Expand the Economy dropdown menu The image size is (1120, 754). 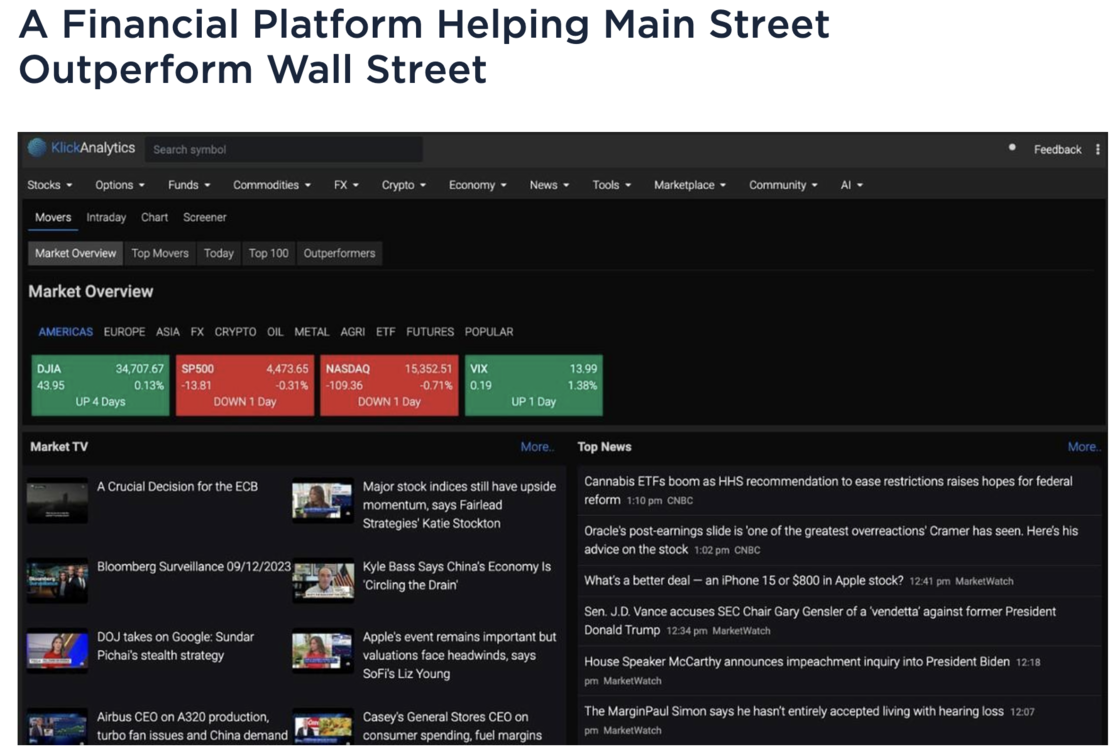(x=478, y=185)
